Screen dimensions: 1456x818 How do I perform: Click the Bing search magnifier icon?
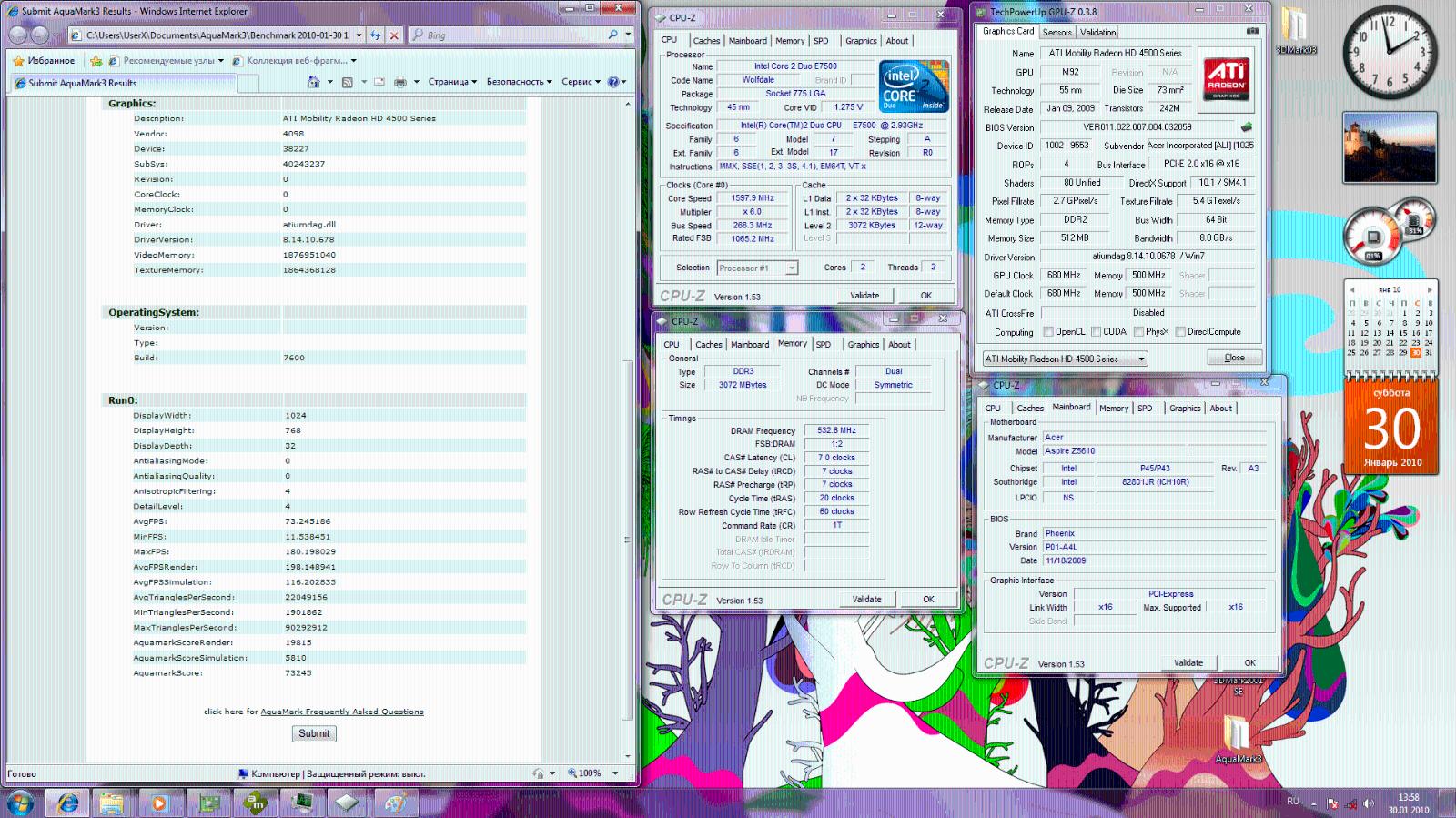[x=613, y=35]
